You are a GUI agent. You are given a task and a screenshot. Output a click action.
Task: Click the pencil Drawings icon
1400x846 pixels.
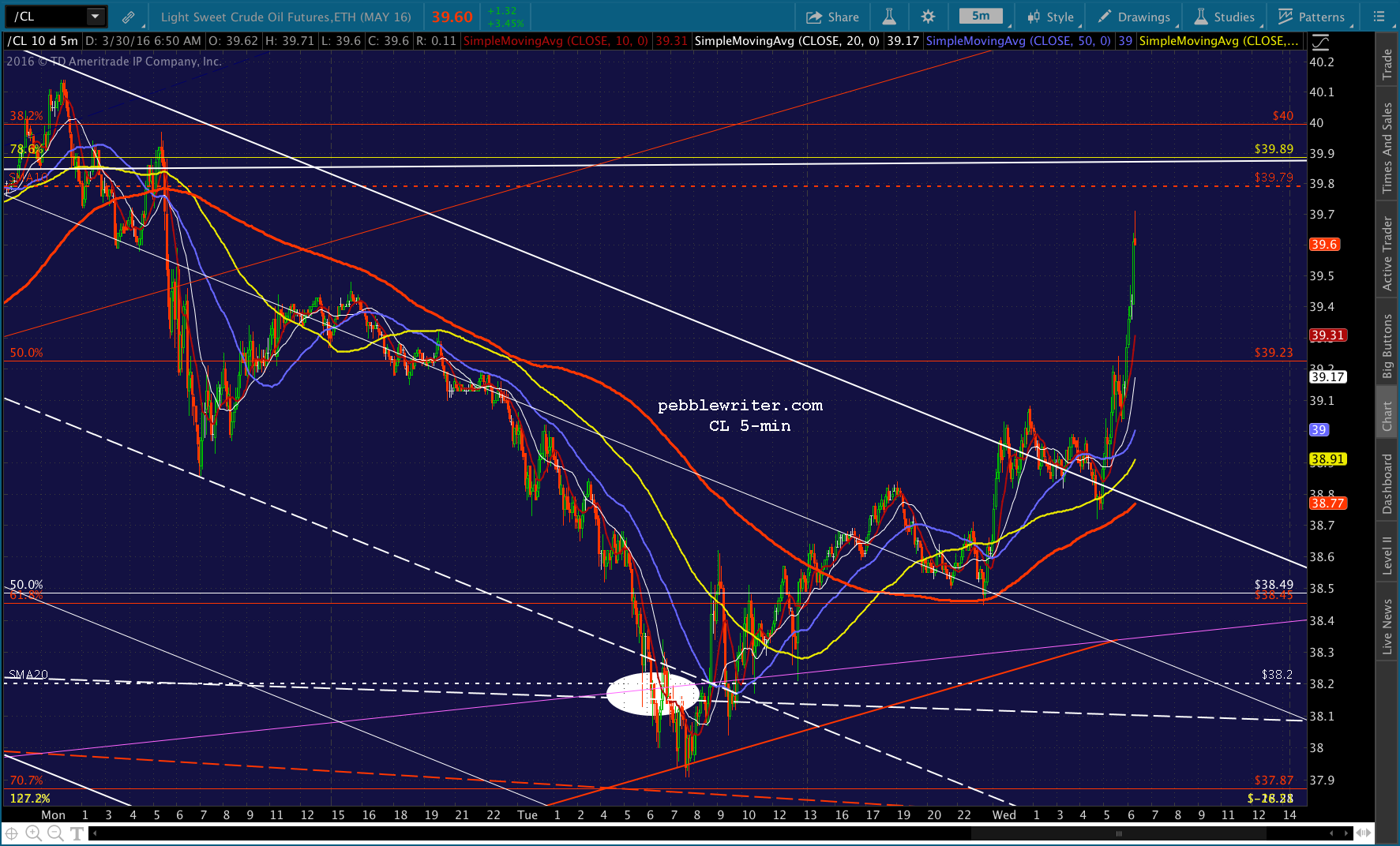click(x=1105, y=17)
